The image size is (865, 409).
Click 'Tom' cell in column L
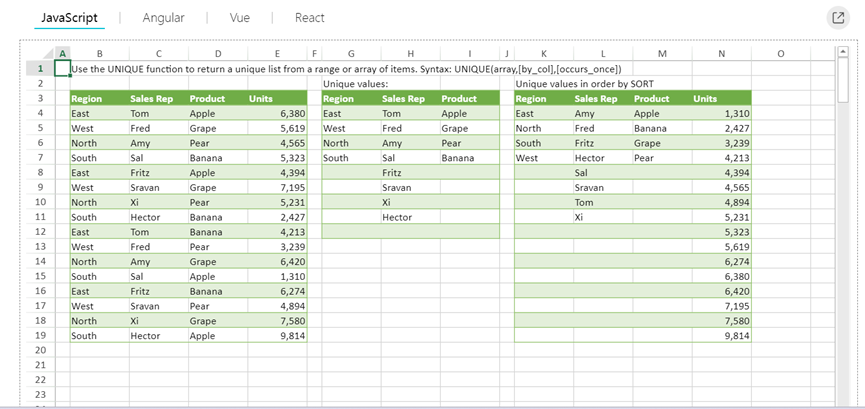[x=604, y=203]
